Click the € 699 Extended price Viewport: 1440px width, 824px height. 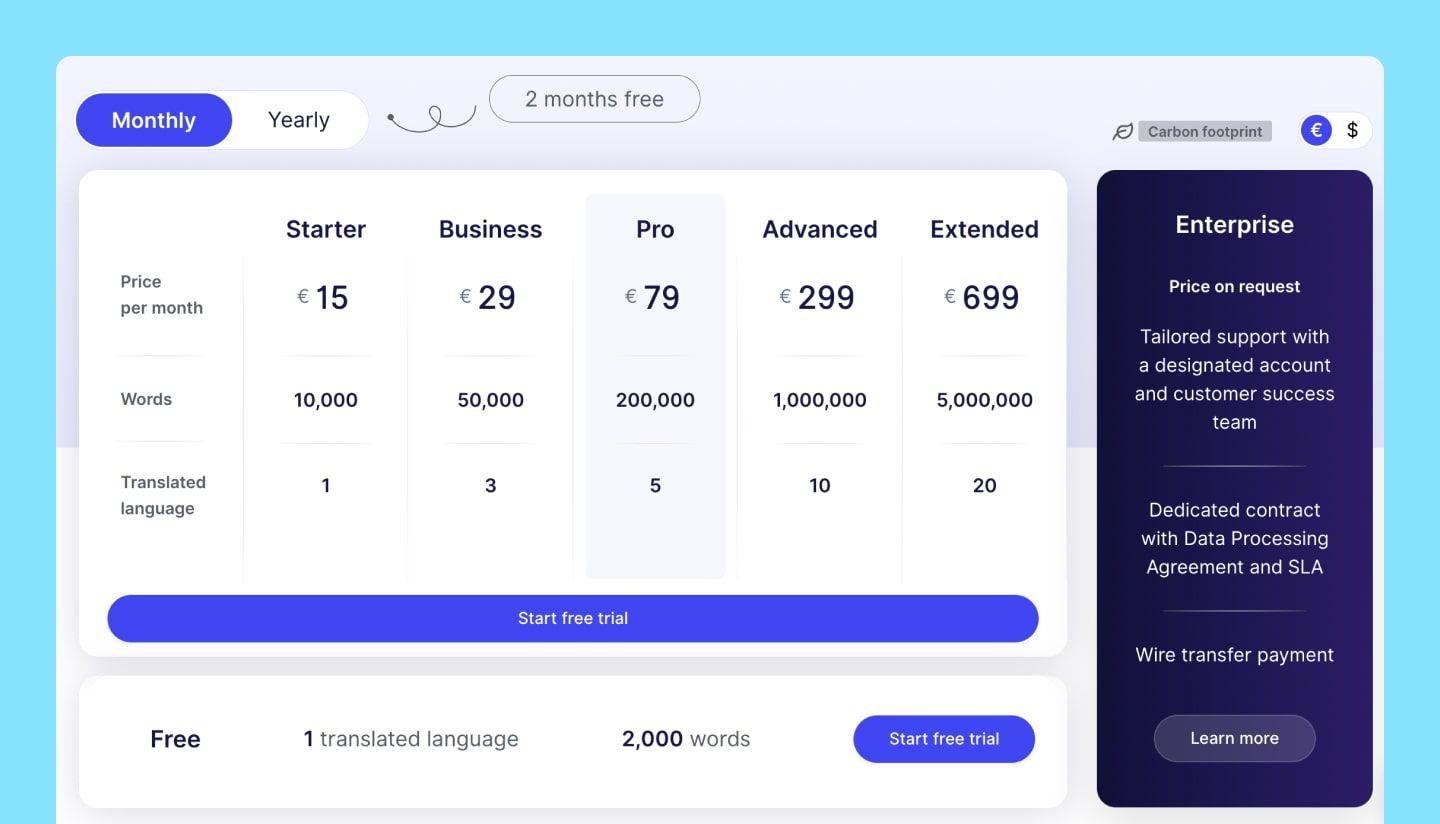(x=982, y=297)
